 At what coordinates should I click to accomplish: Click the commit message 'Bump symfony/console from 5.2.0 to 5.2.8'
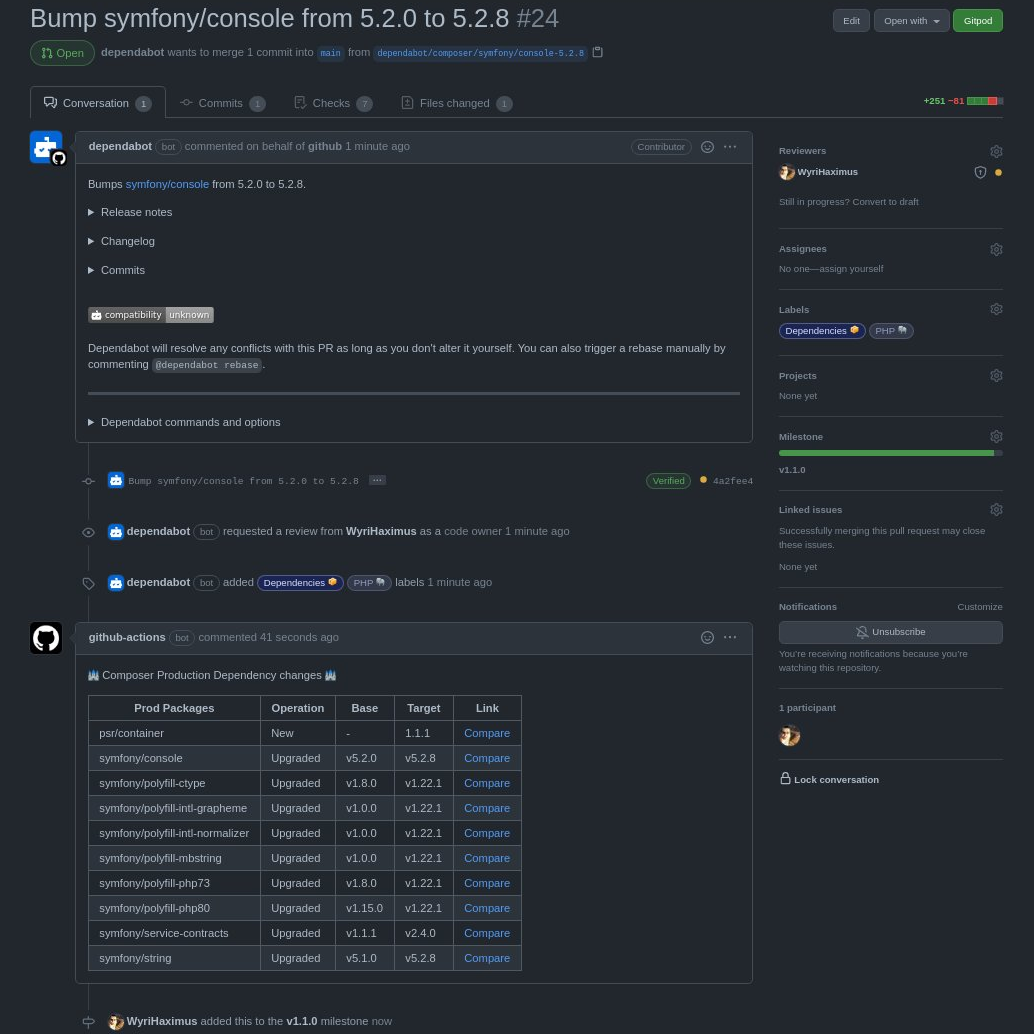[x=243, y=481]
